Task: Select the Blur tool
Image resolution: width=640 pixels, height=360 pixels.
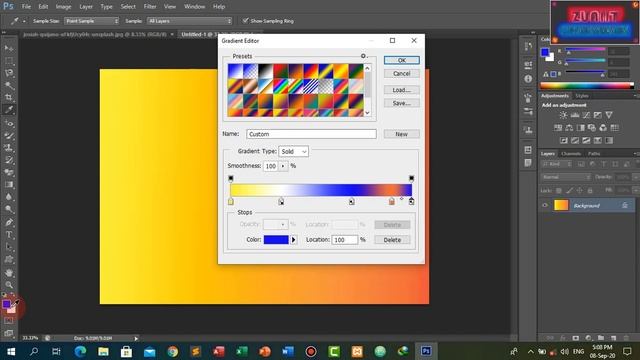Action: coord(9,197)
